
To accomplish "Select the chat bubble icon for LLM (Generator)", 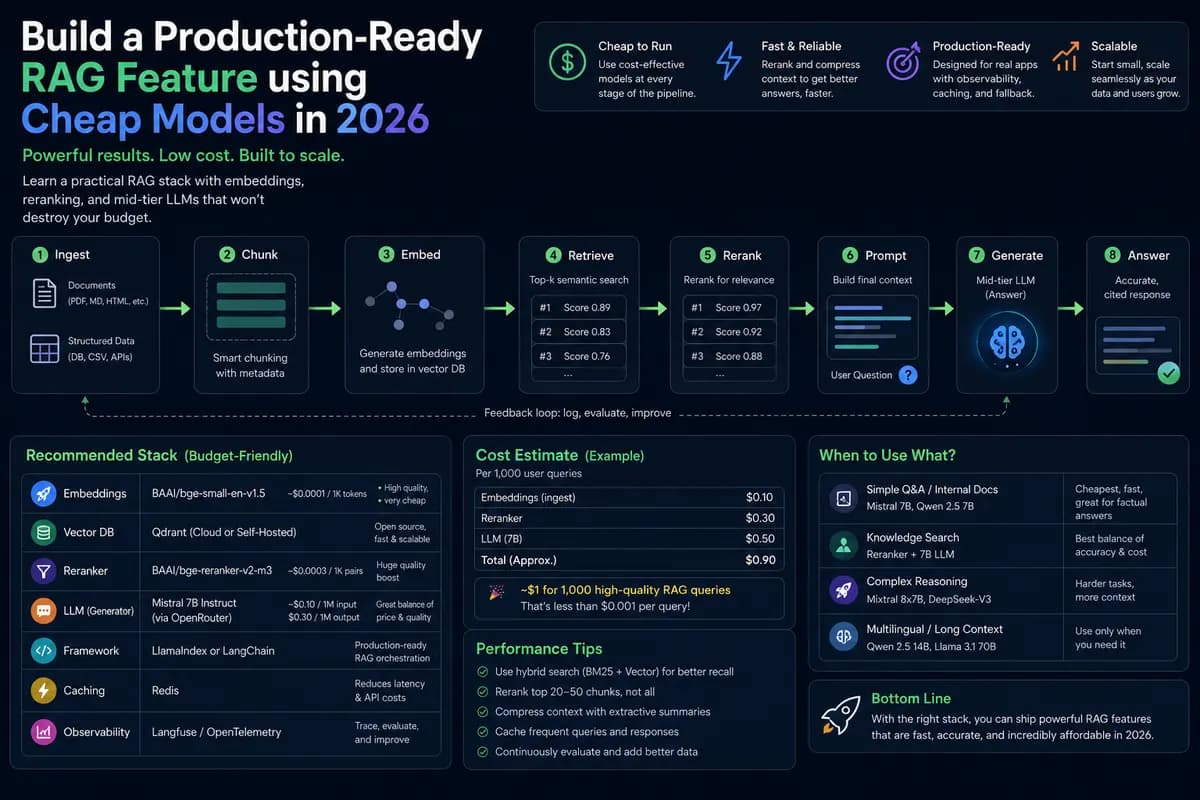I will coord(44,610).
